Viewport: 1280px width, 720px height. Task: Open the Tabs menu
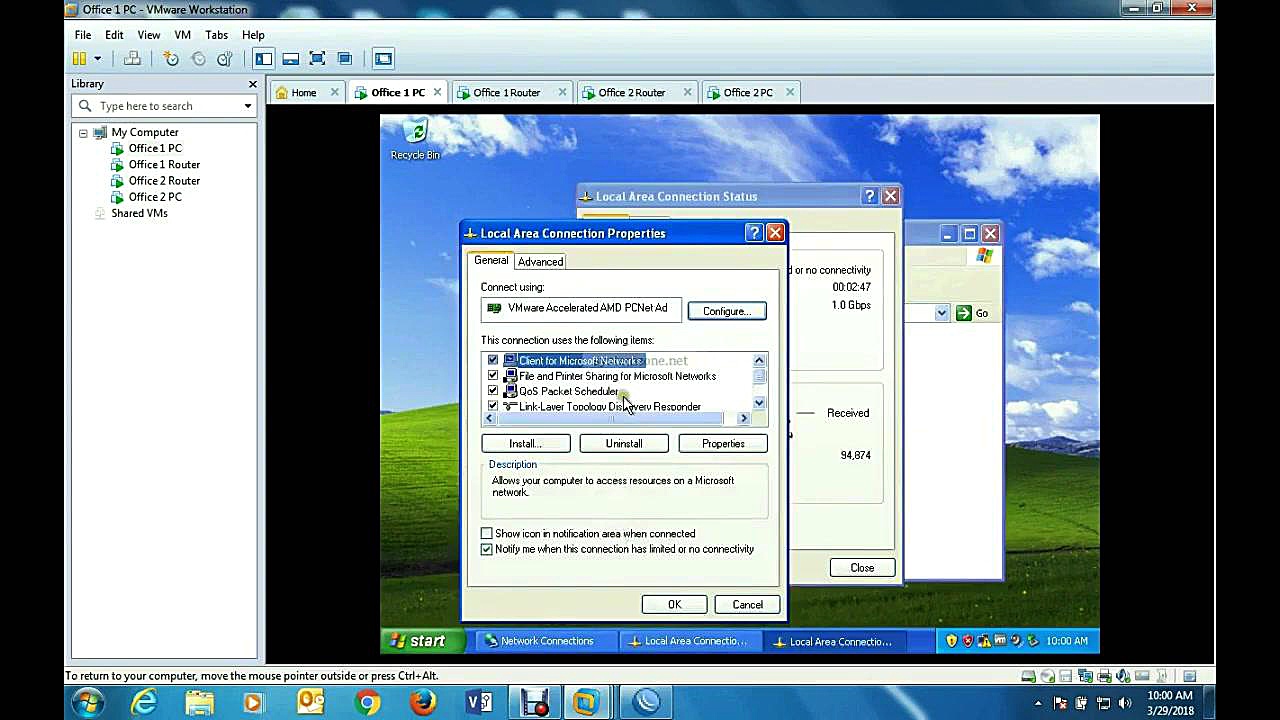[216, 35]
